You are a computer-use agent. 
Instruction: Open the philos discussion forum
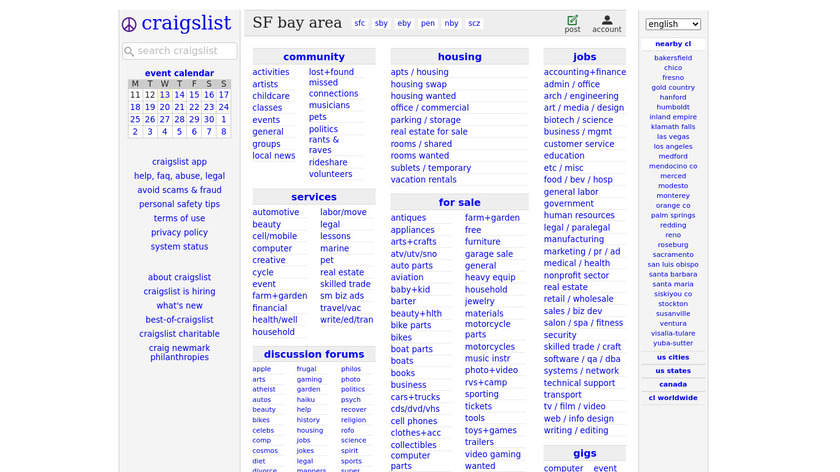pyautogui.click(x=350, y=369)
